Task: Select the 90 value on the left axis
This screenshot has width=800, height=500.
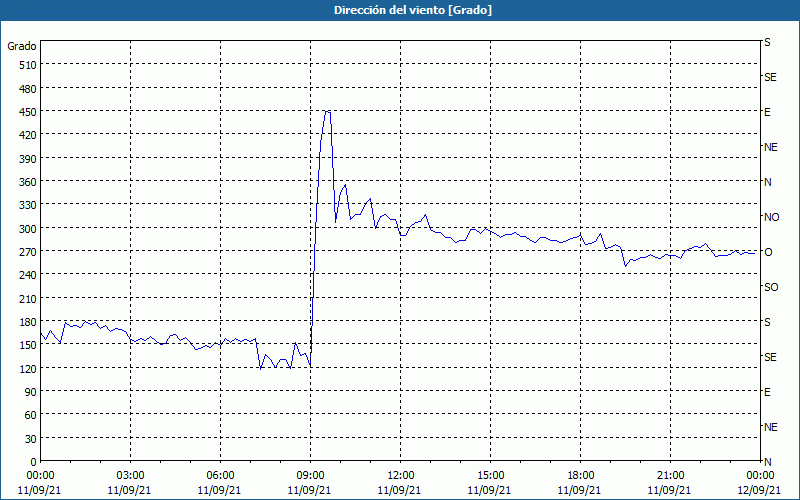Action: (31, 392)
